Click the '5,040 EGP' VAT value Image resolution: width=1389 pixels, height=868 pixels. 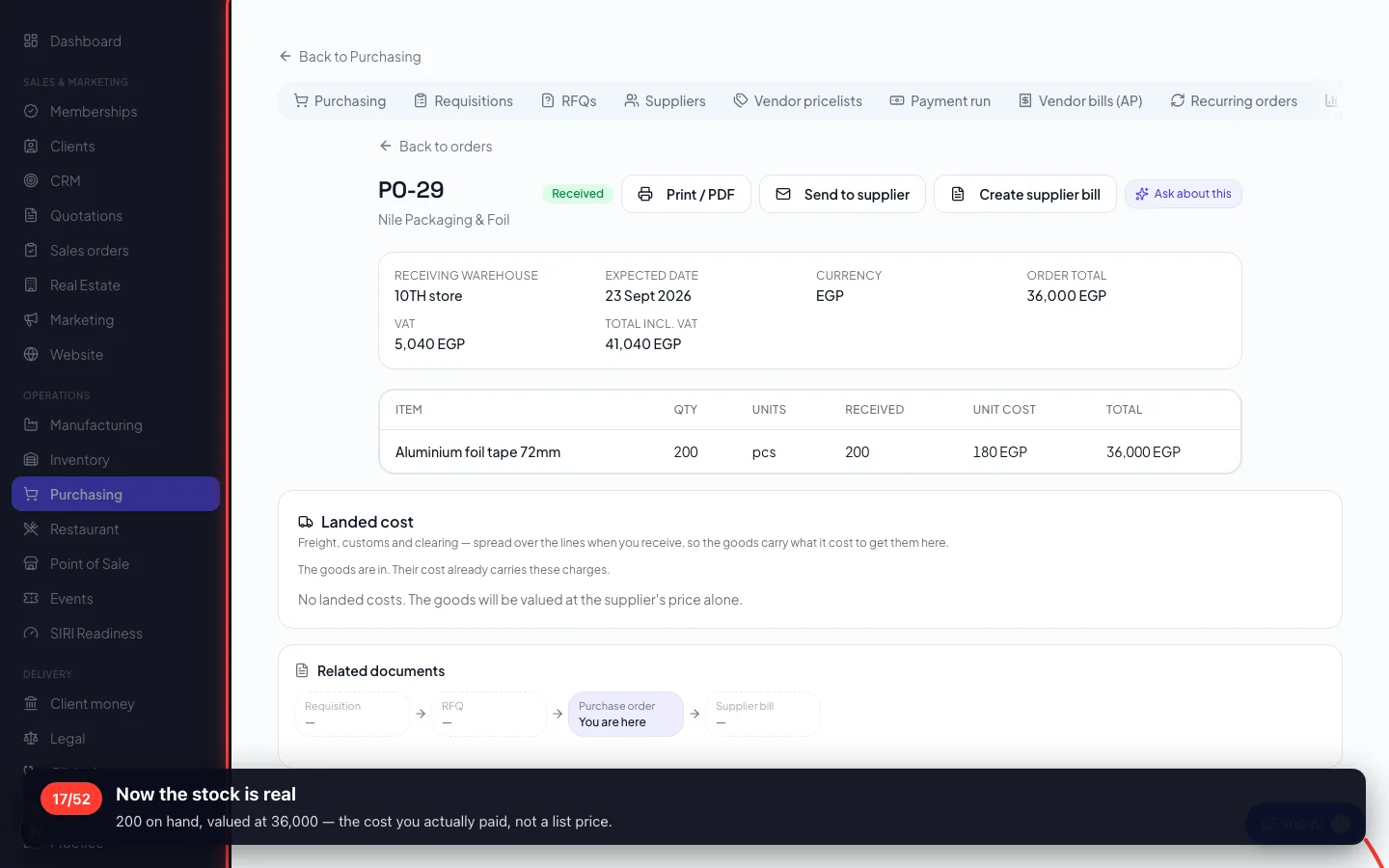click(x=429, y=343)
